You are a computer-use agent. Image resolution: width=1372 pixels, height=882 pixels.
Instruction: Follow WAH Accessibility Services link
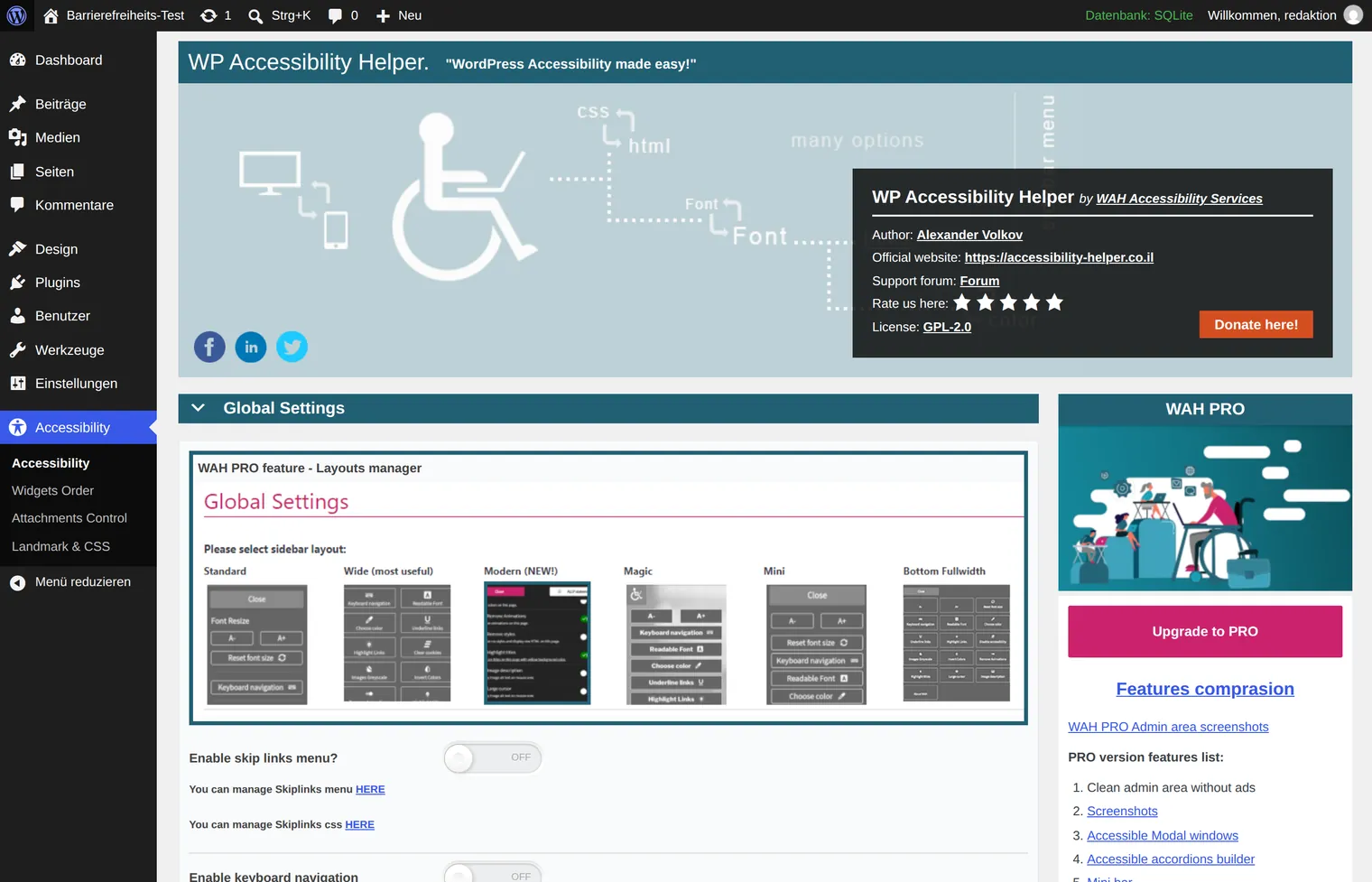1179,199
